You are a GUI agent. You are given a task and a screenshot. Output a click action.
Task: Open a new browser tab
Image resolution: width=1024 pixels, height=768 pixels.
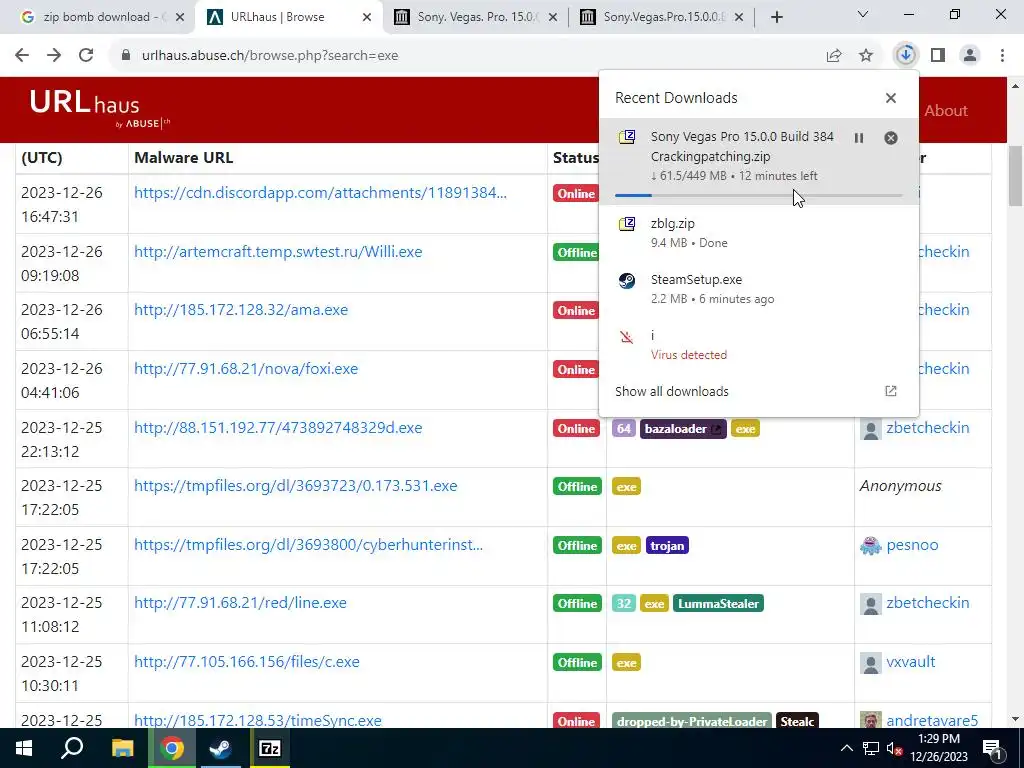pos(776,17)
